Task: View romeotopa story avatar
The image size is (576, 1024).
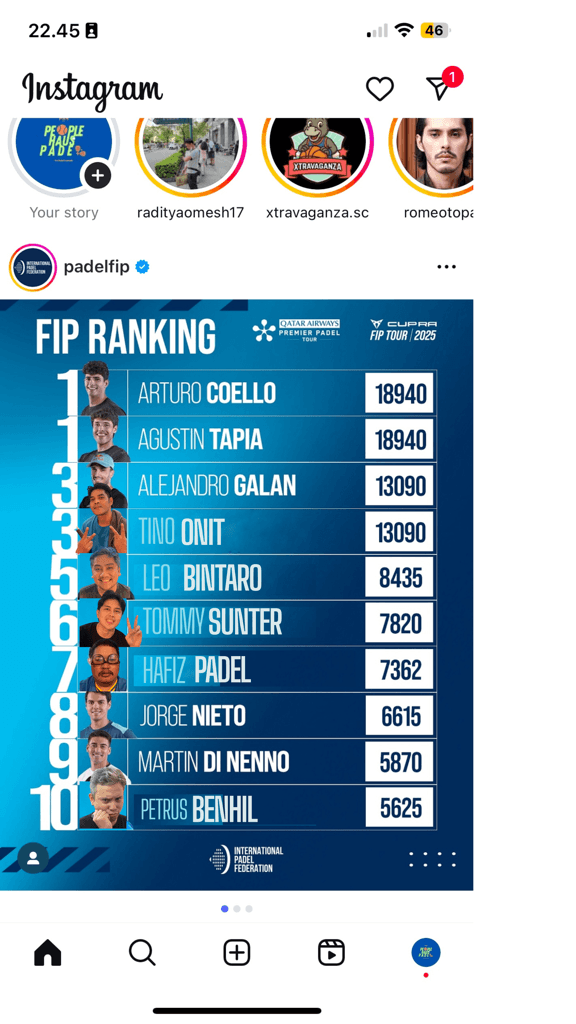Action: tap(432, 155)
